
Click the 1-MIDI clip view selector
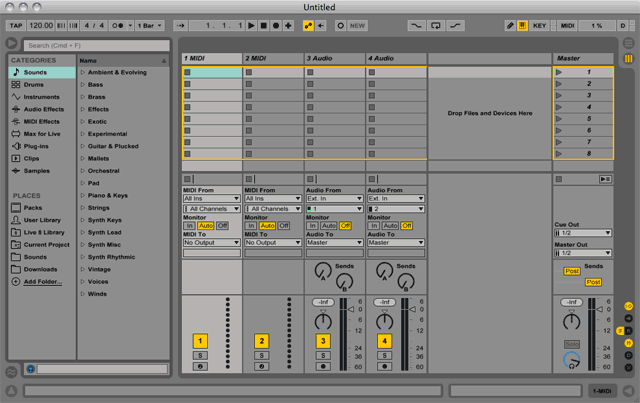coord(602,391)
